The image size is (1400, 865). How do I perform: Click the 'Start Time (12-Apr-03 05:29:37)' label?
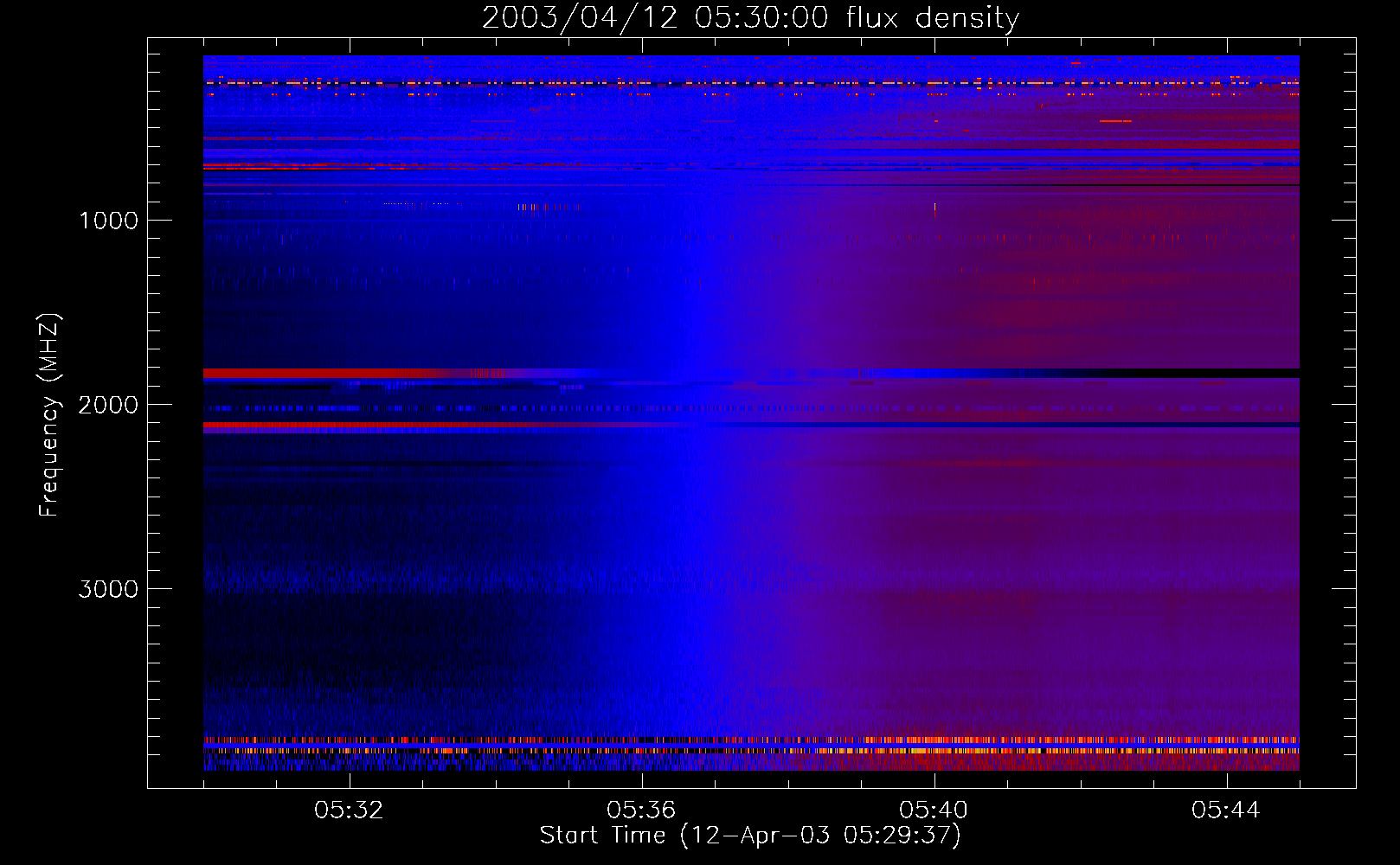coord(750,836)
